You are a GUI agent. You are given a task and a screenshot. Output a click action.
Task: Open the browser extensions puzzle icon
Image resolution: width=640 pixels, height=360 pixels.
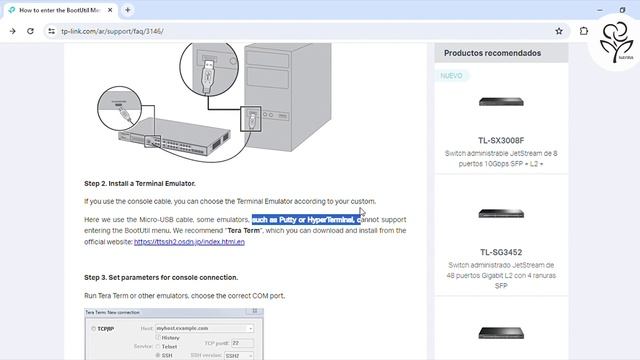coord(584,31)
